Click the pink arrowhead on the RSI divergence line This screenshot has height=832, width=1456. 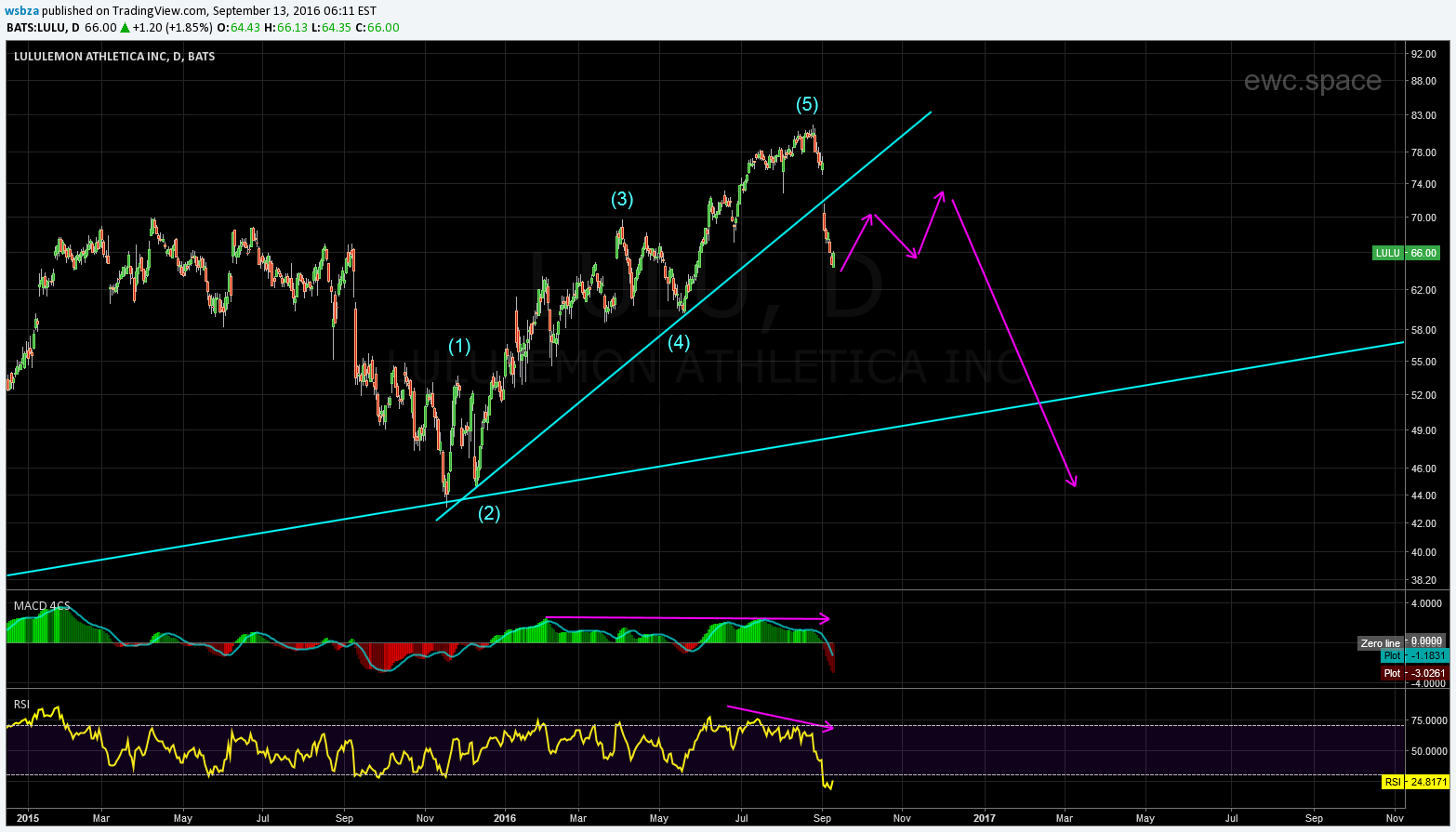828,727
